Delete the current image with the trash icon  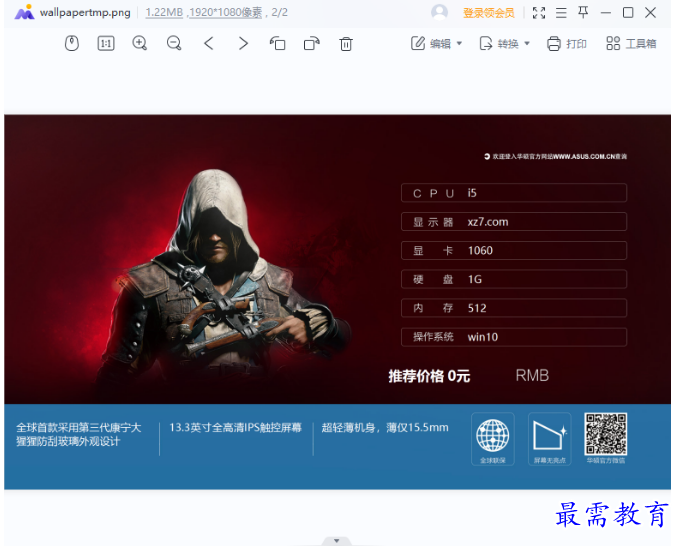click(346, 44)
